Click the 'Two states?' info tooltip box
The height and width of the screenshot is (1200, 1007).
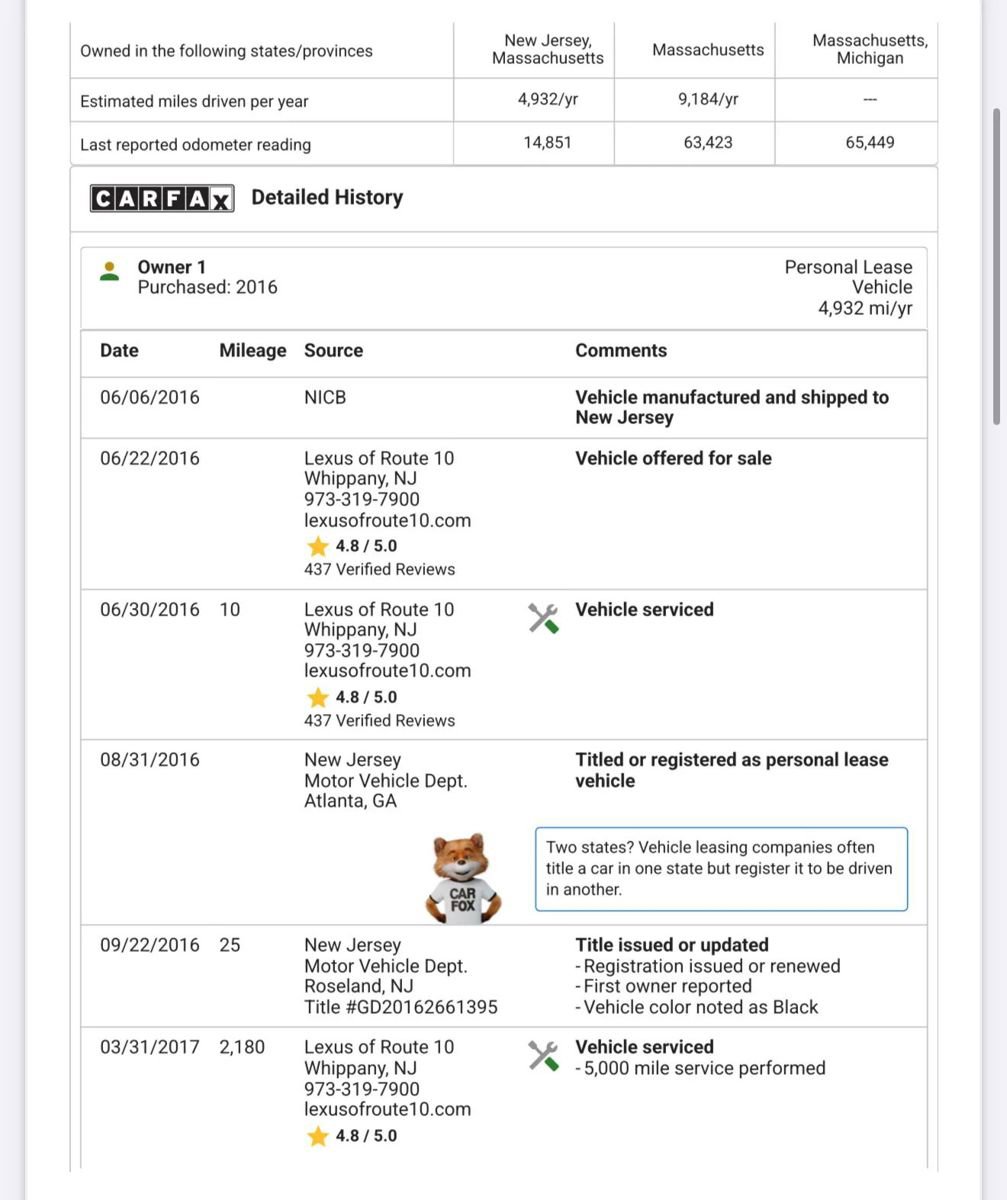[721, 868]
